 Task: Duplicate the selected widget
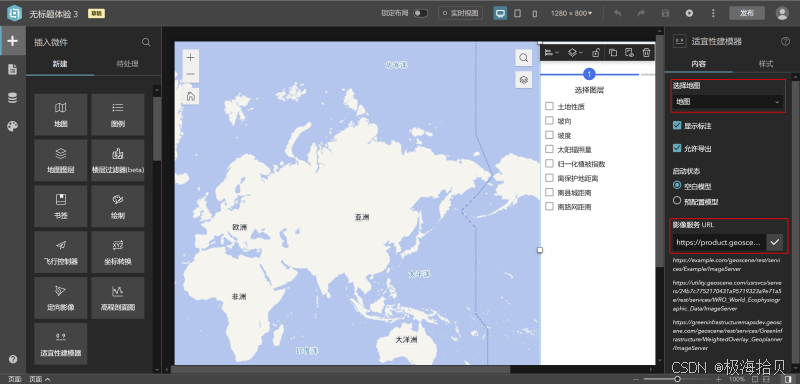613,53
